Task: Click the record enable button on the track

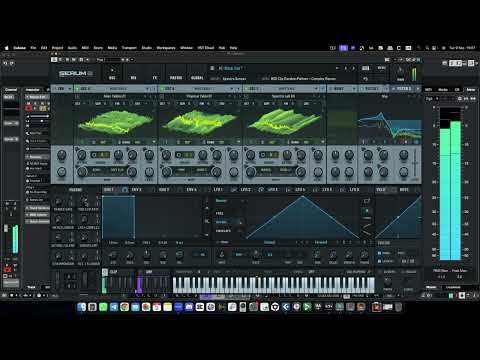Action: click(x=29, y=108)
